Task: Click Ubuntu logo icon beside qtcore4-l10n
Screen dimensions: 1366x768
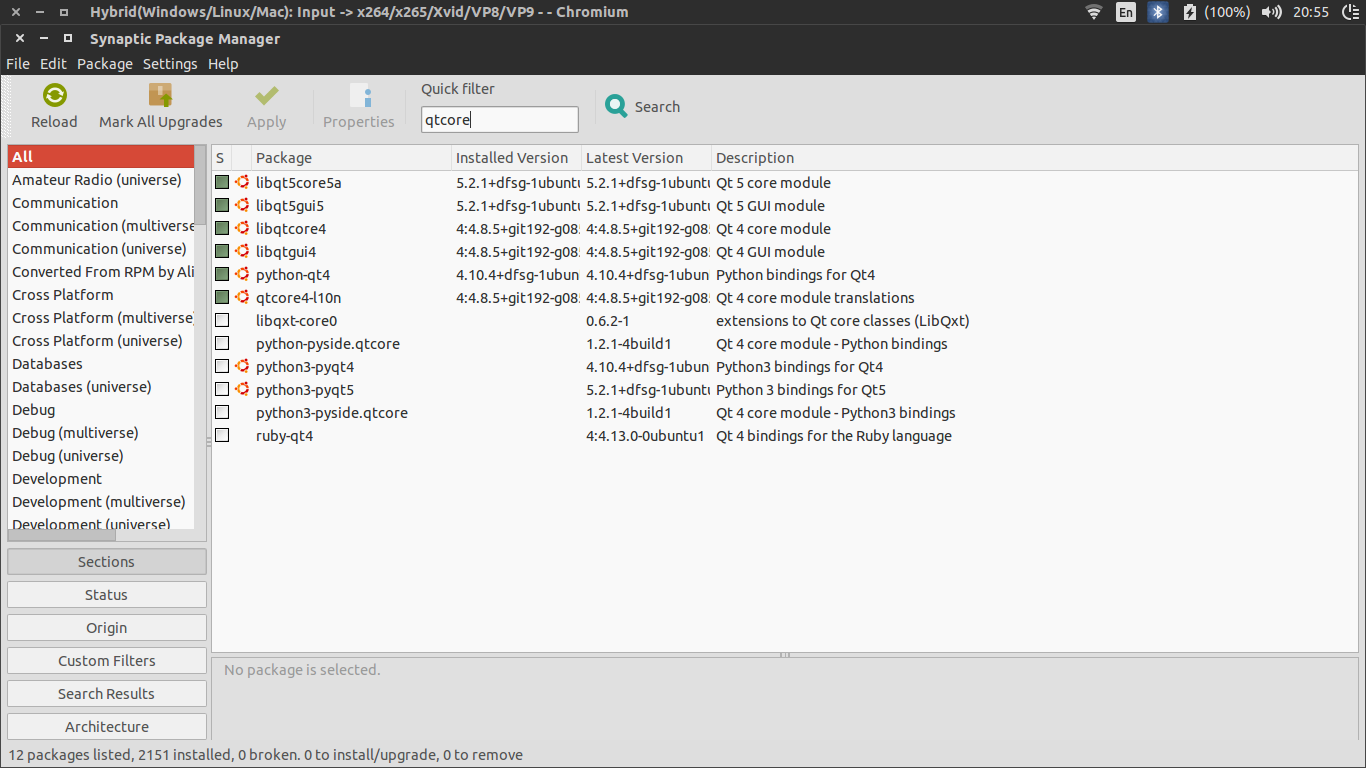Action: tap(242, 298)
